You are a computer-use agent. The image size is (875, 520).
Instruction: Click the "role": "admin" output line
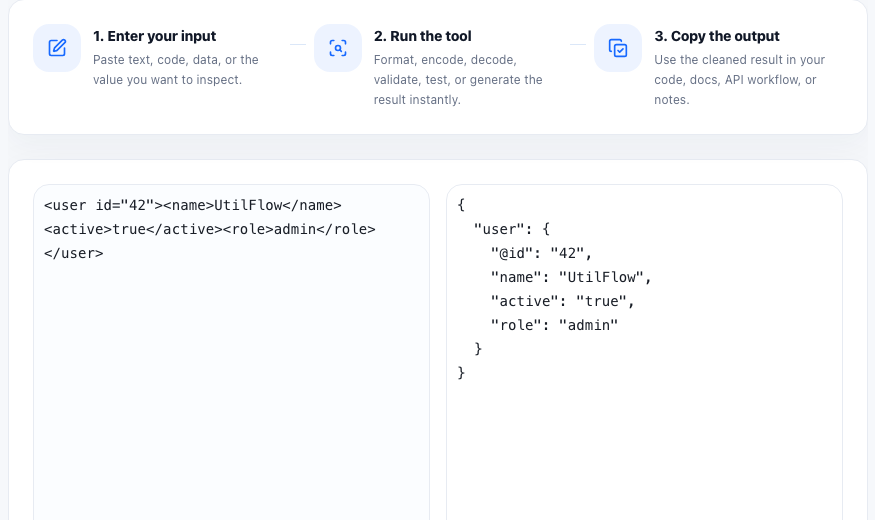(554, 325)
